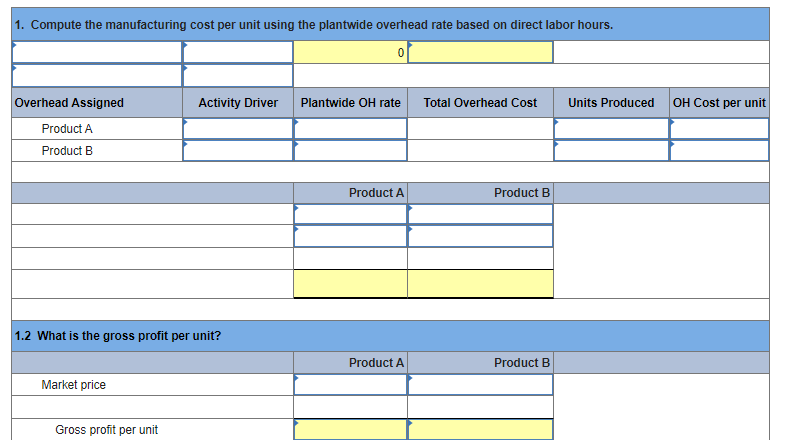Click the "Product B" row label under Overhead Assigned

click(67, 151)
